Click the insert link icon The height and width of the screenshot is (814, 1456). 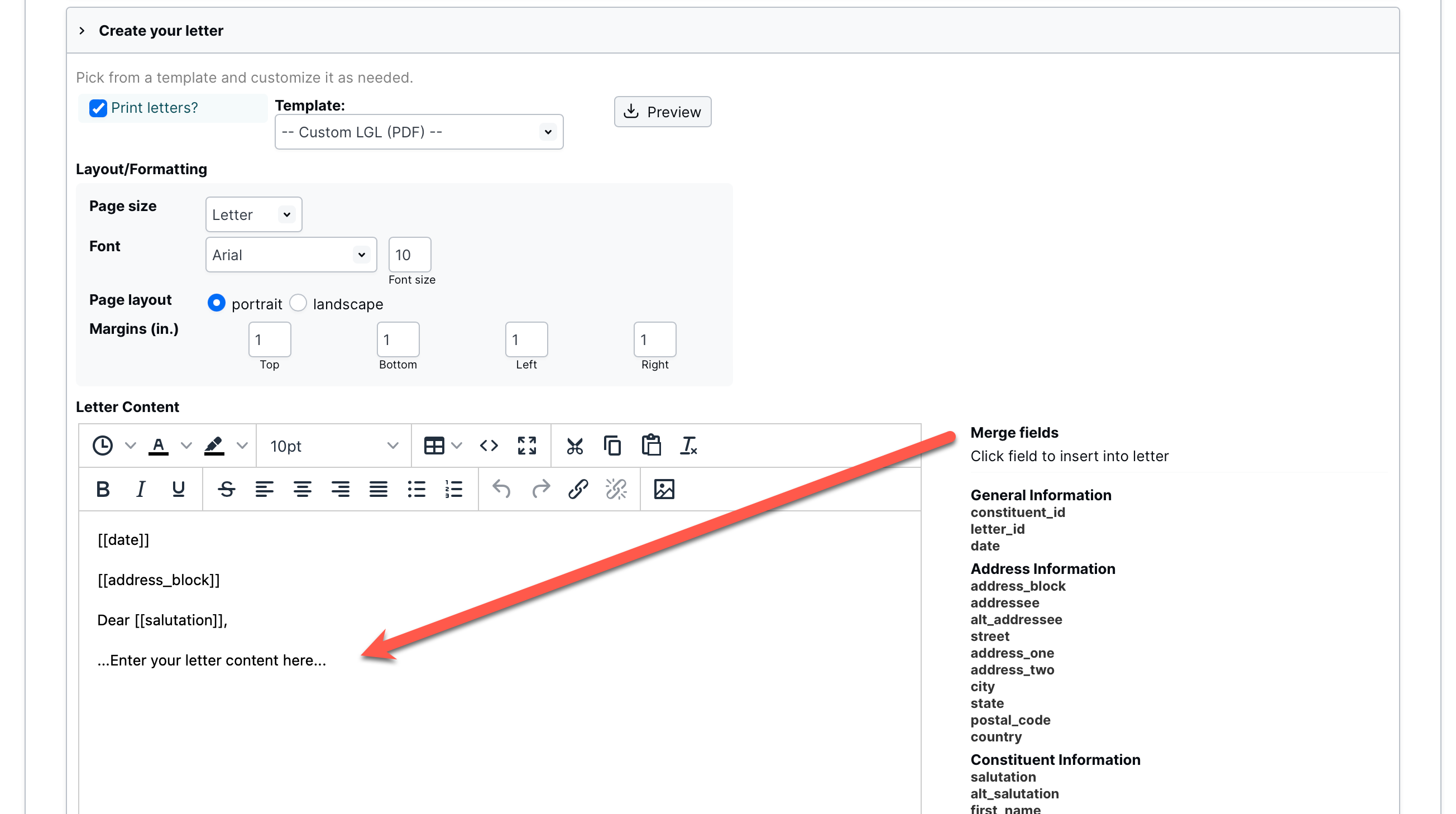(x=578, y=489)
